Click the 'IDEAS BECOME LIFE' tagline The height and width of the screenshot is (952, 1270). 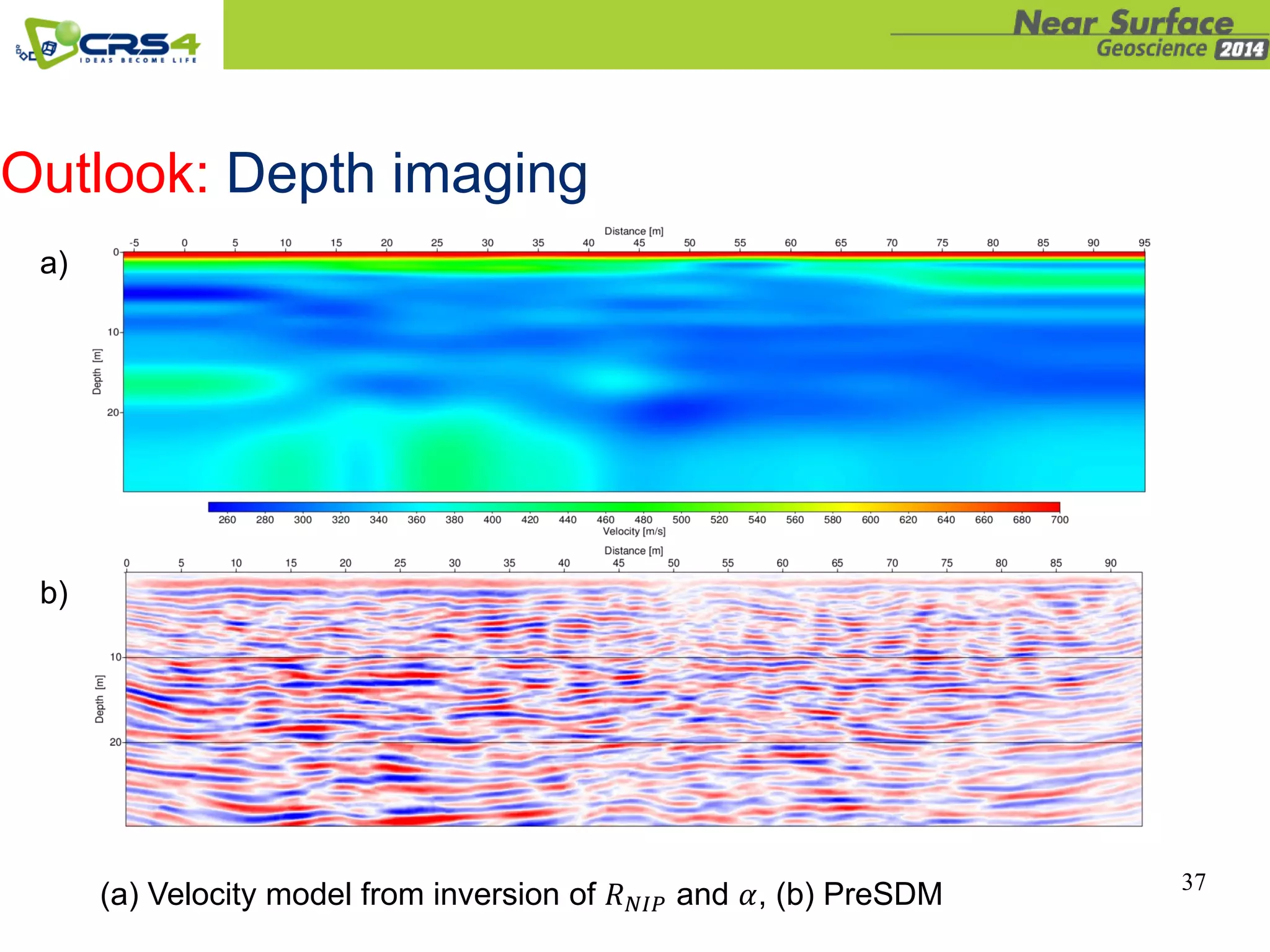[138, 60]
